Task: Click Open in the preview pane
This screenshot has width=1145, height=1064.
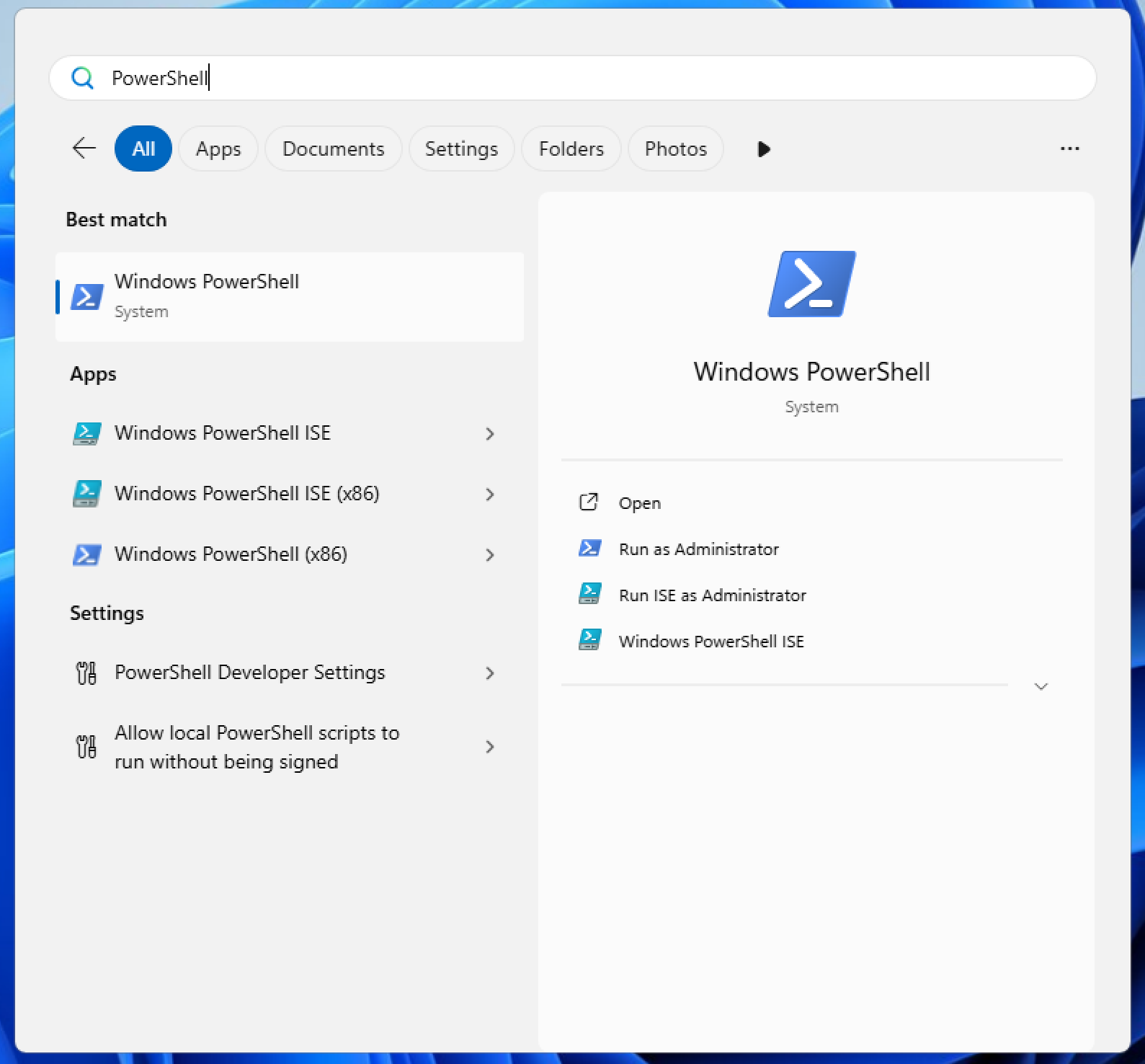Action: tap(639, 503)
